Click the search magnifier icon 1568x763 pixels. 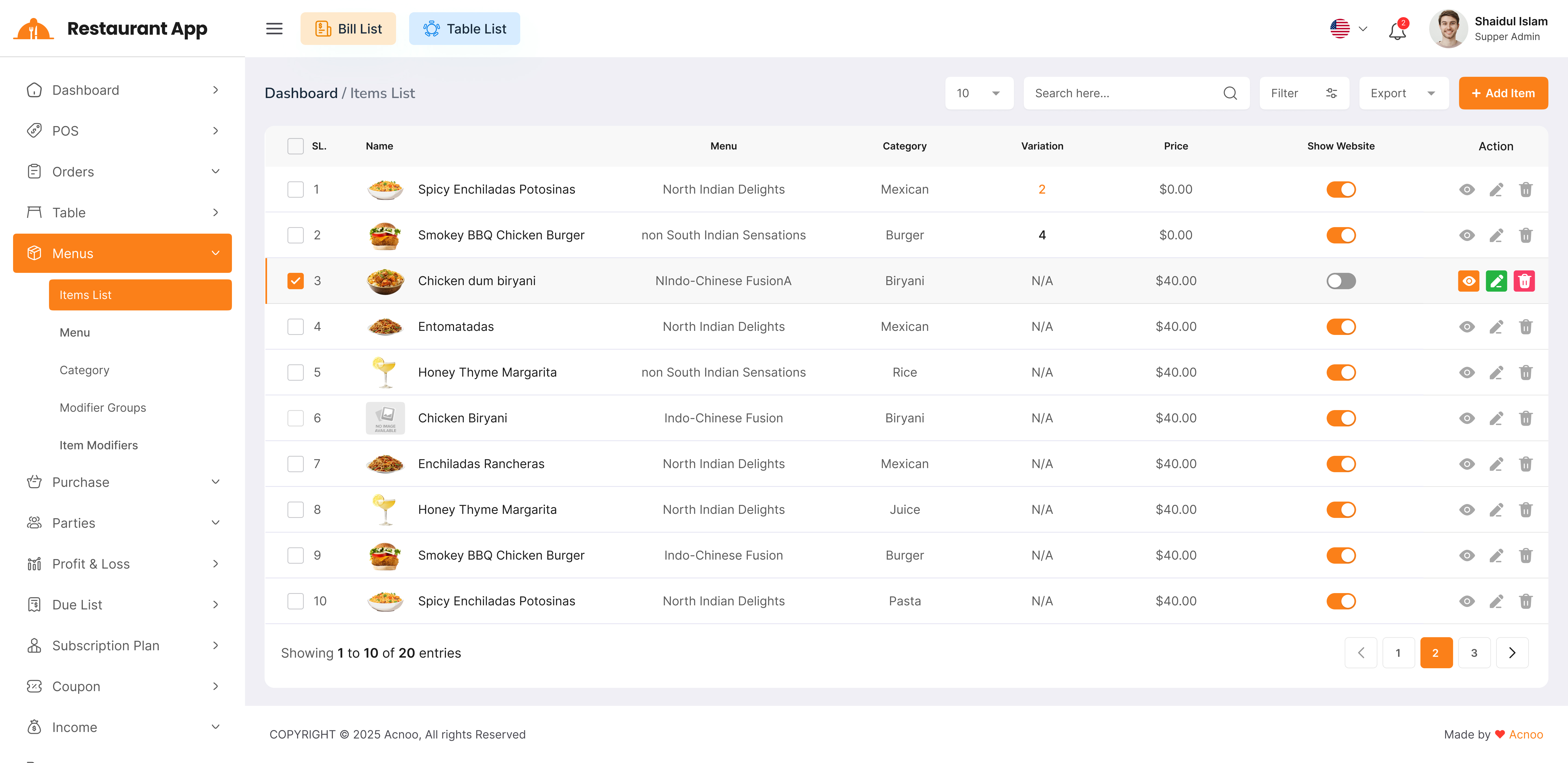(1230, 93)
